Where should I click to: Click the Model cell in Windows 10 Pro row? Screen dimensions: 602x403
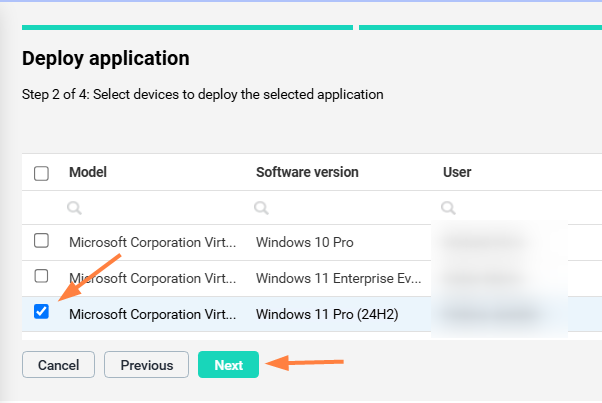(x=153, y=242)
